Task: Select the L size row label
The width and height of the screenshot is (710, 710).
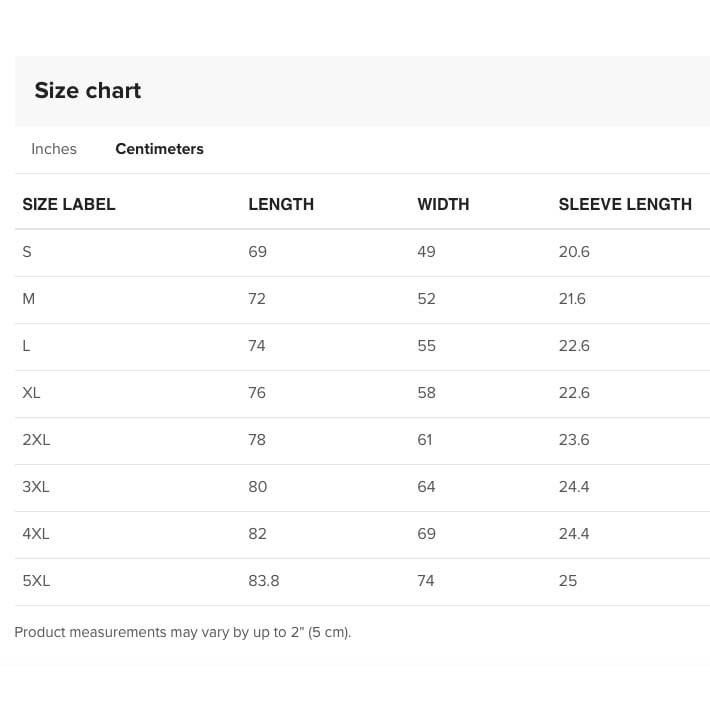Action: tap(26, 346)
